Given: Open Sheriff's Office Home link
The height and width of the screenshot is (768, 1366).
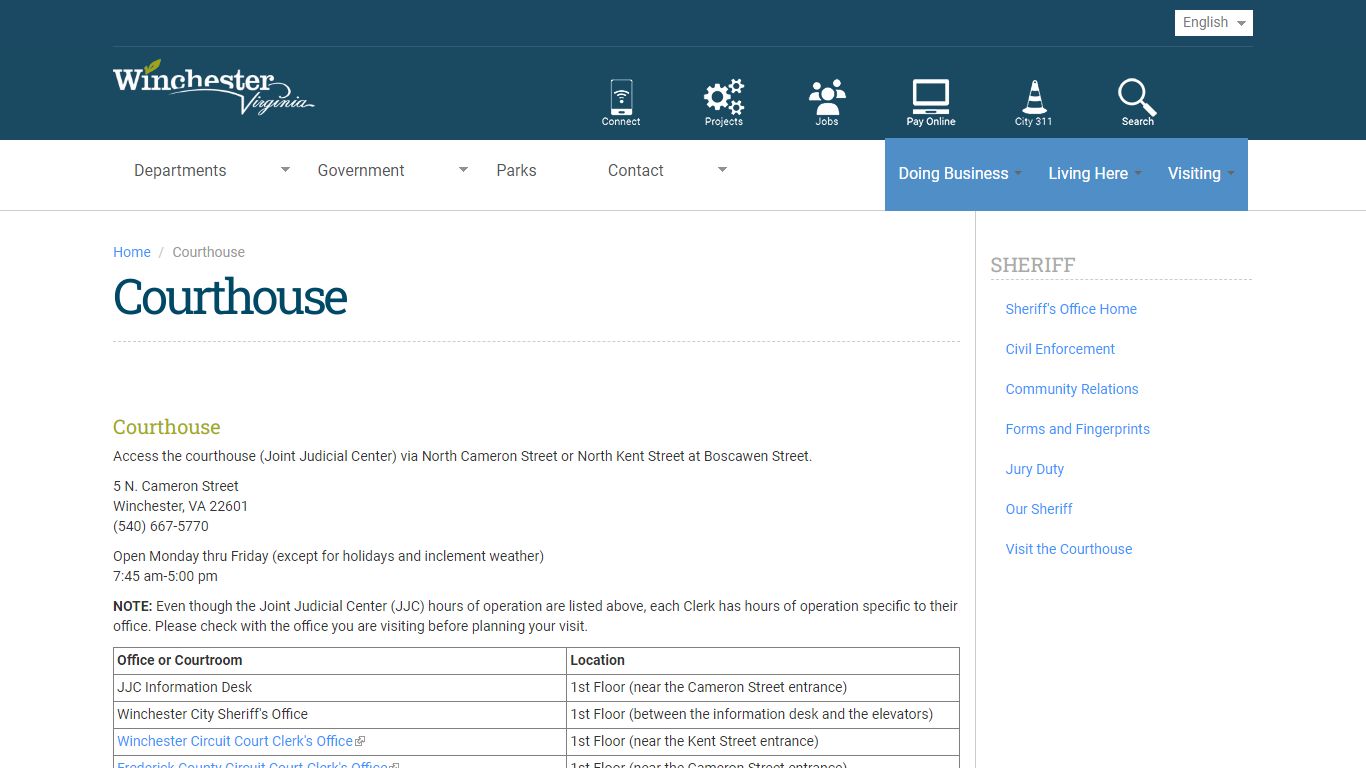Looking at the screenshot, I should pos(1071,309).
